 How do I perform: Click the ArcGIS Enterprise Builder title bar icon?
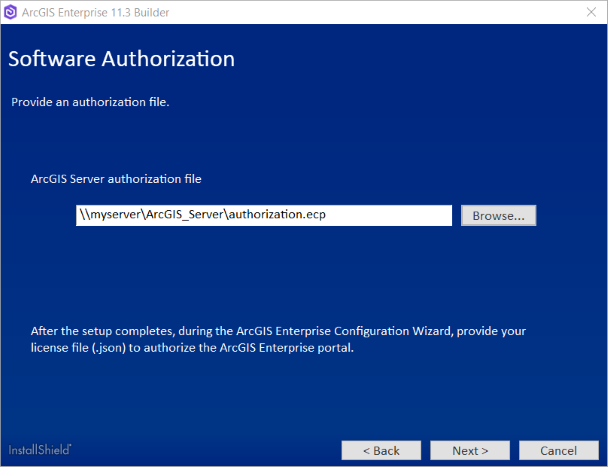[x=14, y=14]
